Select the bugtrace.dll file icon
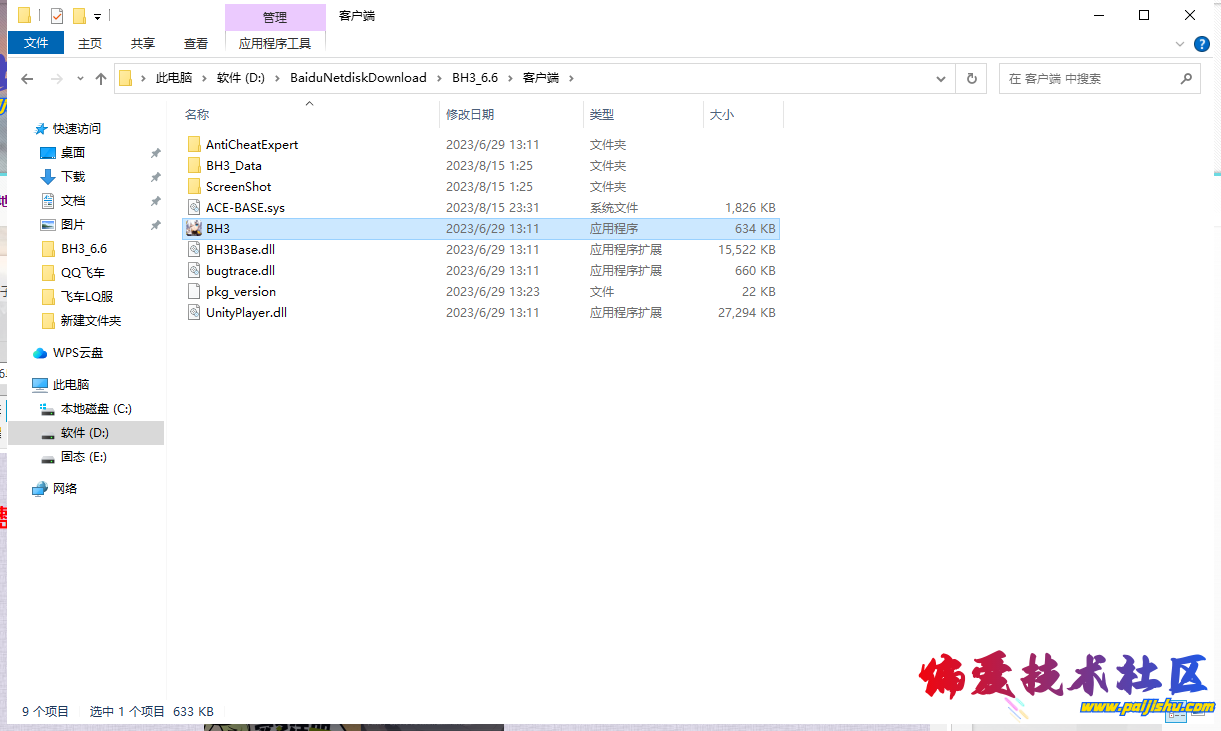Image resolution: width=1221 pixels, height=731 pixels. click(x=194, y=271)
